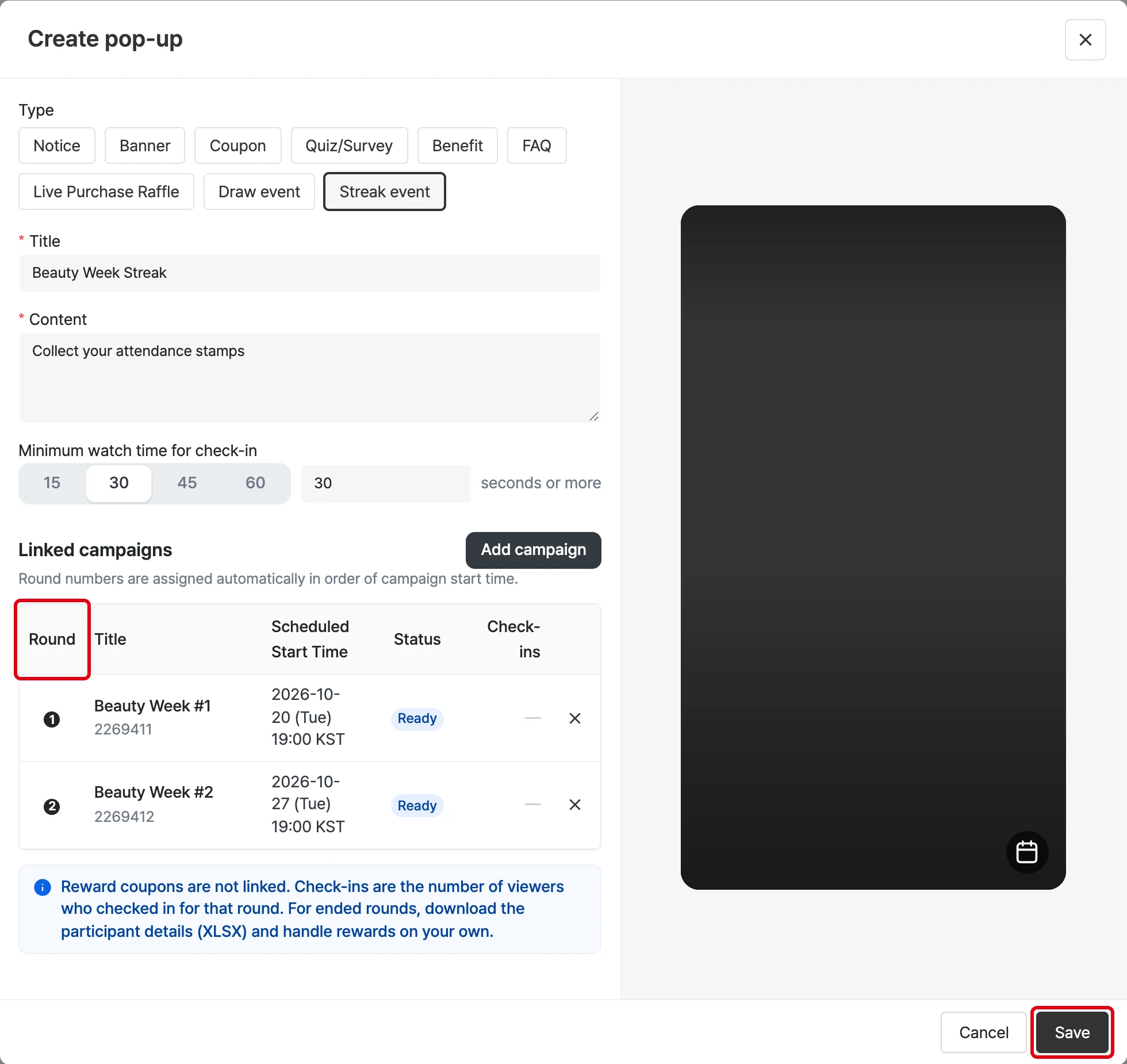Viewport: 1127px width, 1064px height.
Task: Set minimum watch time to 45
Action: (187, 483)
